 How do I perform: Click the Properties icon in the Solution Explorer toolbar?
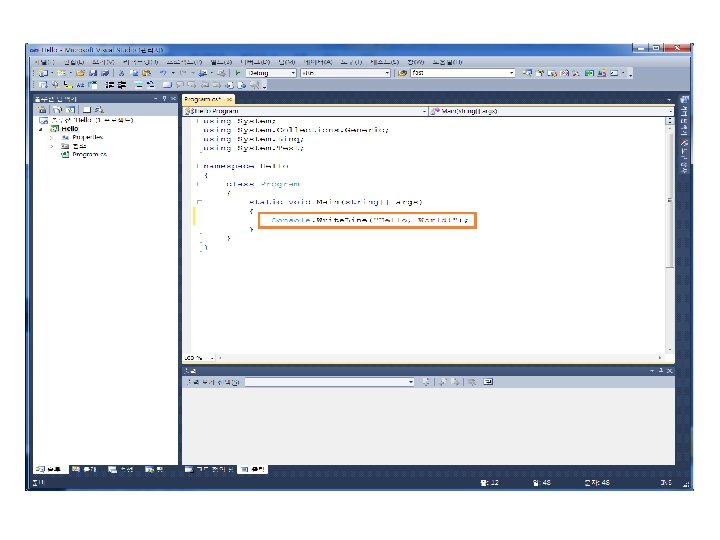(42, 110)
